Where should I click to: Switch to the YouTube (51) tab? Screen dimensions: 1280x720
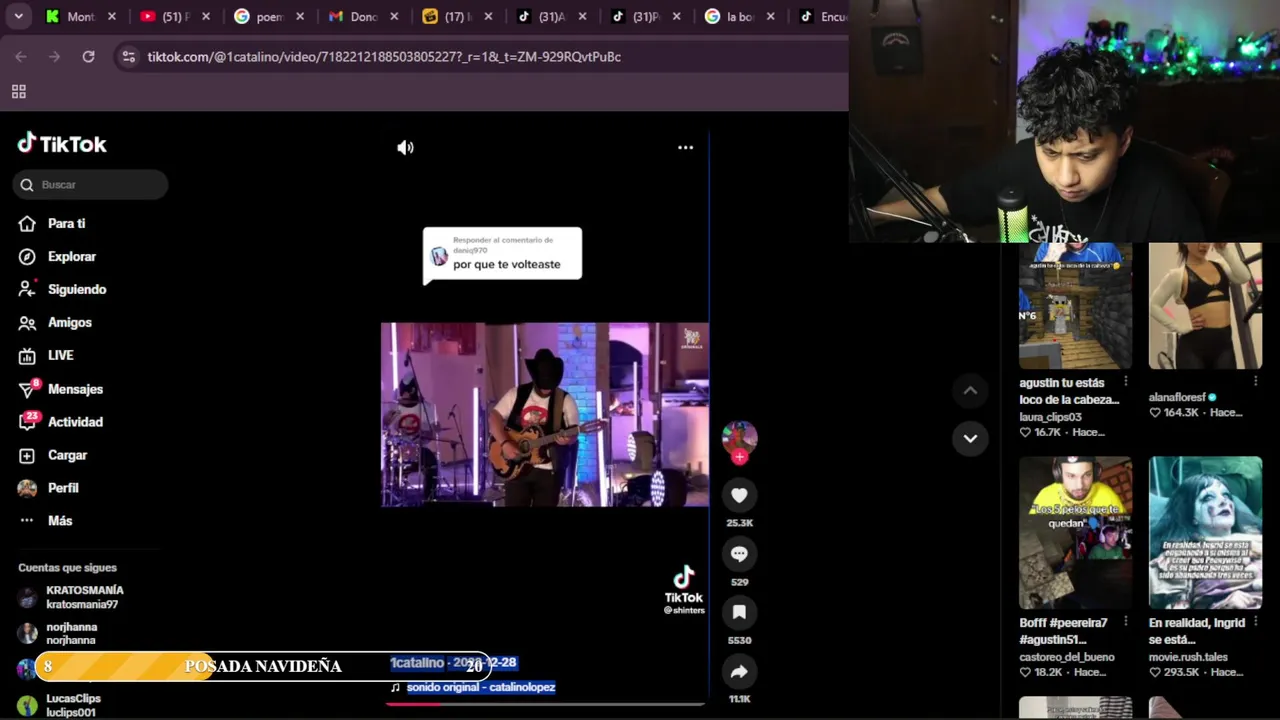point(176,17)
